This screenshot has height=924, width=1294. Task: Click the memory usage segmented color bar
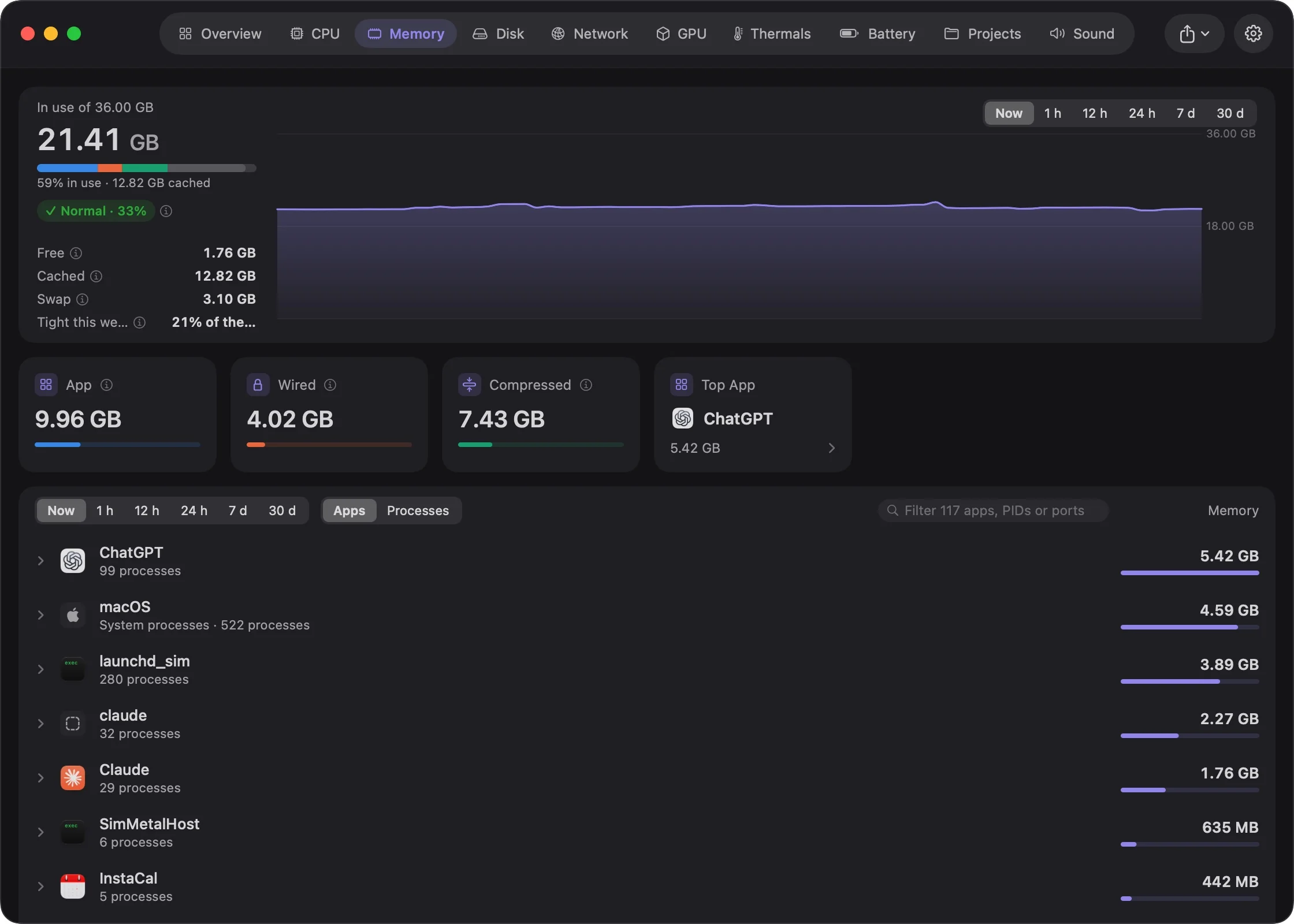pos(146,168)
